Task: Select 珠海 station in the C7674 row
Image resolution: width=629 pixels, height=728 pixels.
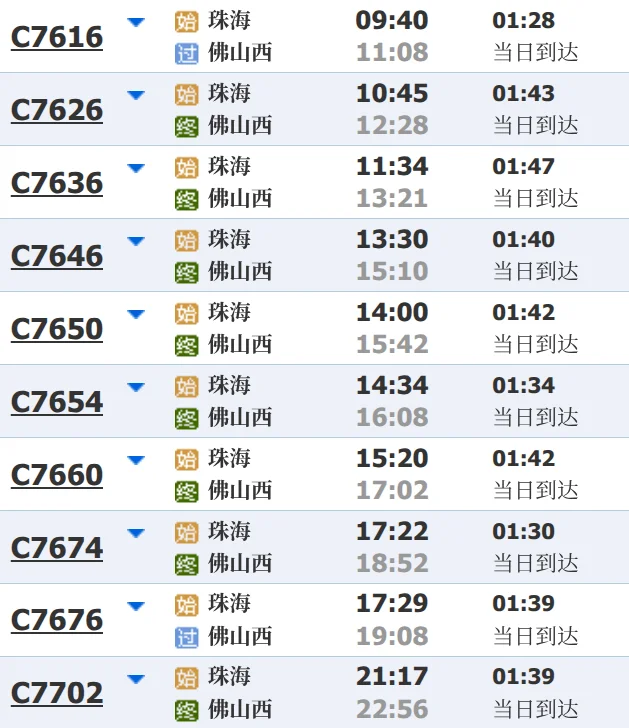Action: [x=229, y=531]
